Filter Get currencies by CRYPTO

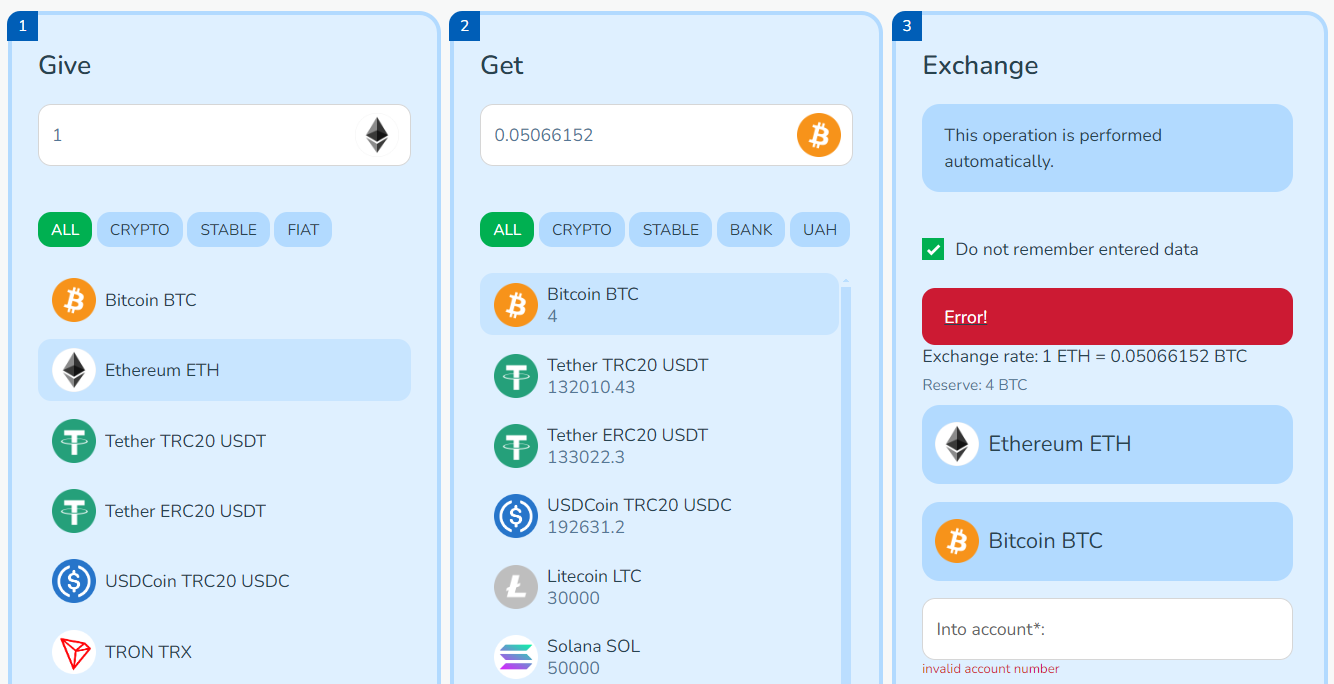tap(582, 229)
